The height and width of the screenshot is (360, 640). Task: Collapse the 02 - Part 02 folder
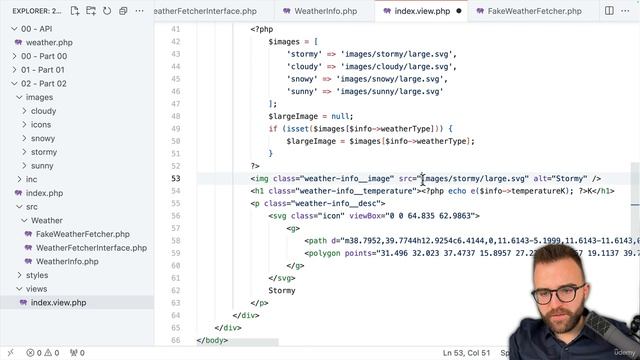click(14, 84)
